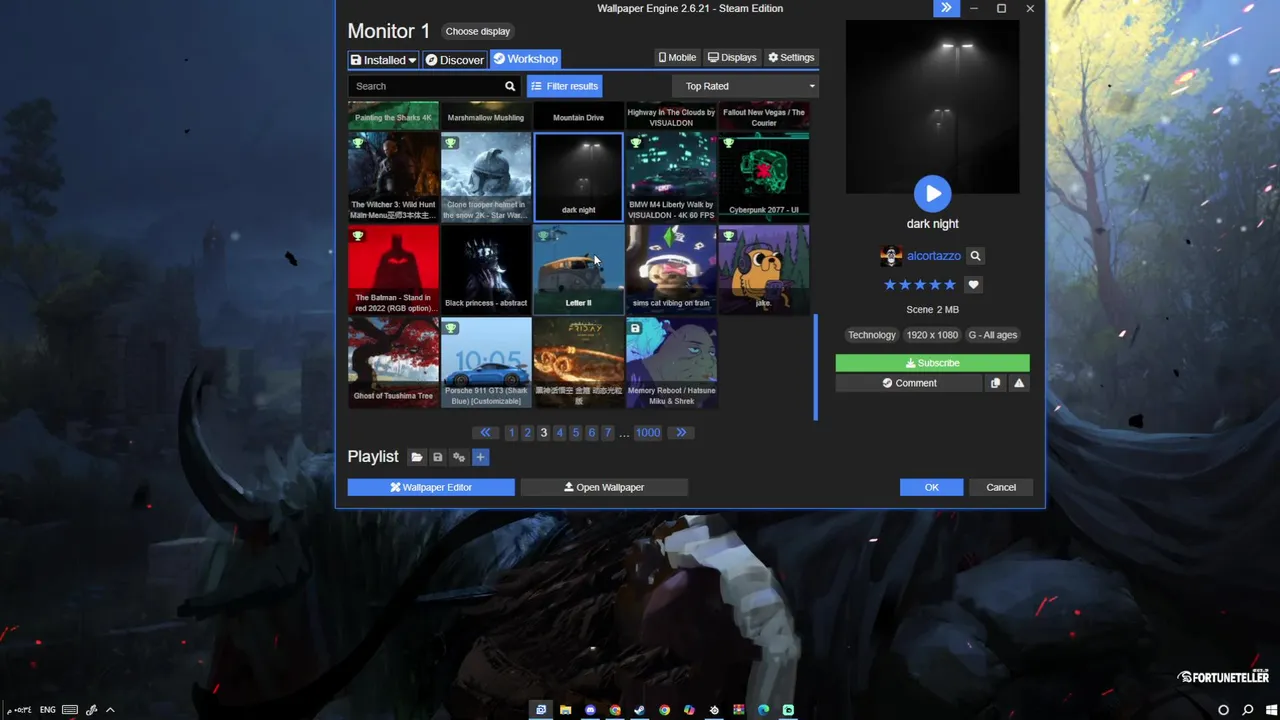Viewport: 1280px width, 720px height.
Task: Open the Installed tab dropdown
Action: [383, 60]
